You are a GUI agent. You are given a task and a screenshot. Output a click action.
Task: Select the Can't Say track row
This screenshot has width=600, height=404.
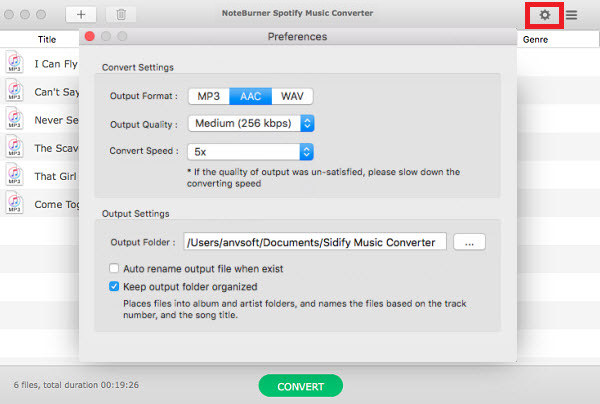tap(40, 90)
